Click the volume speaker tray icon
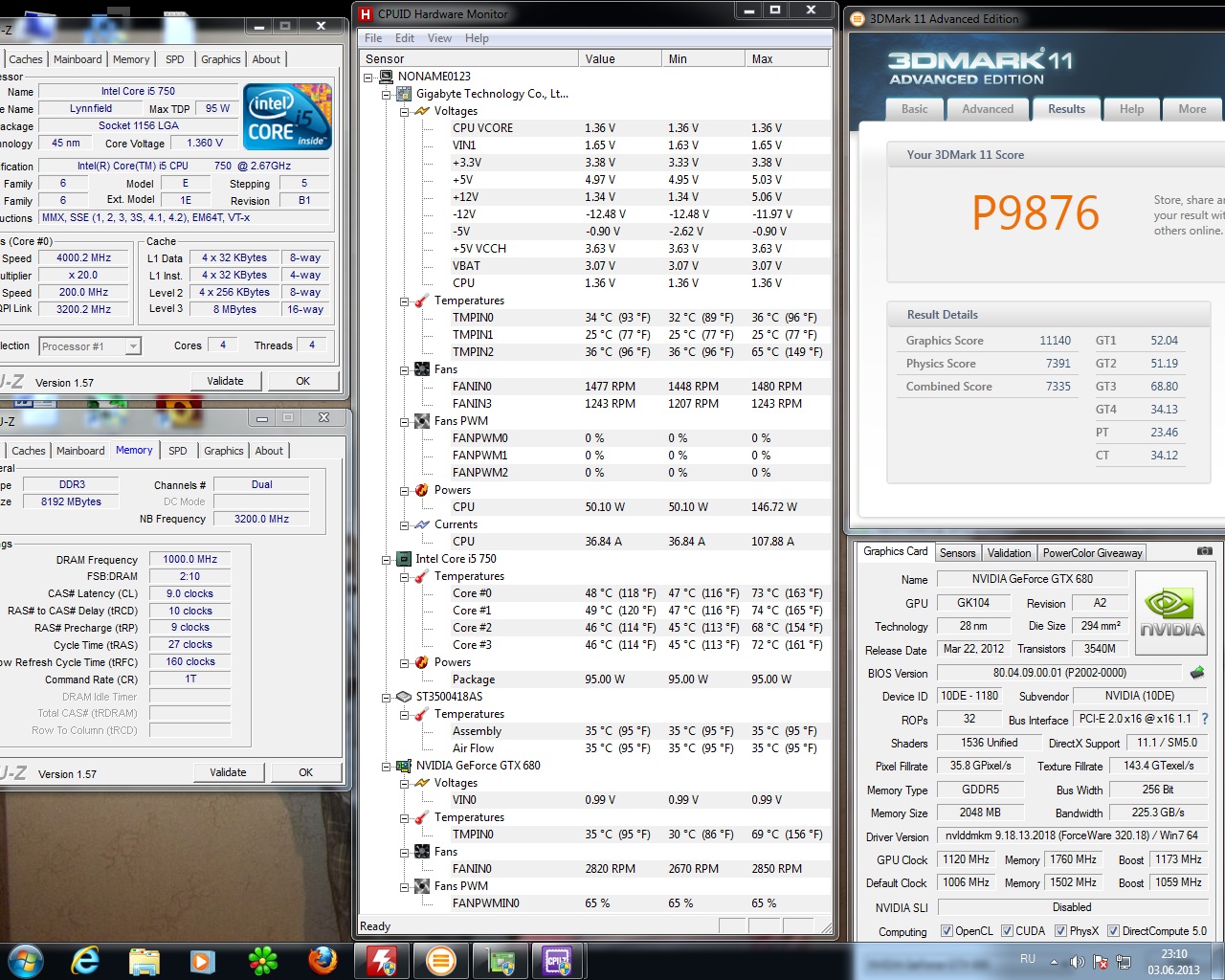Screen dimensions: 1225x980 pyautogui.click(x=1077, y=962)
